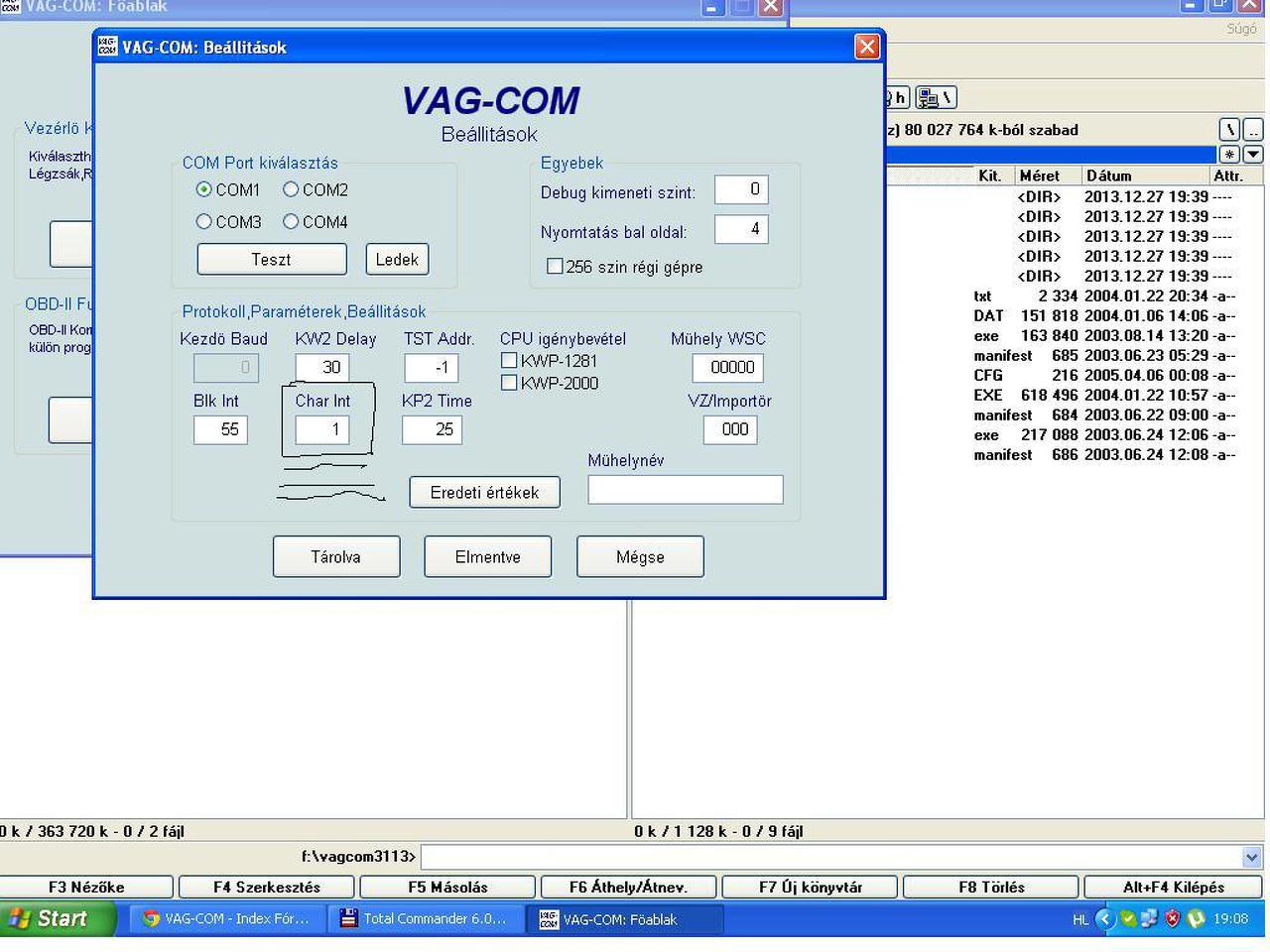This screenshot has width=1270, height=952.
Task: Tick the KWP-2000 checkbox
Action: pos(509,383)
